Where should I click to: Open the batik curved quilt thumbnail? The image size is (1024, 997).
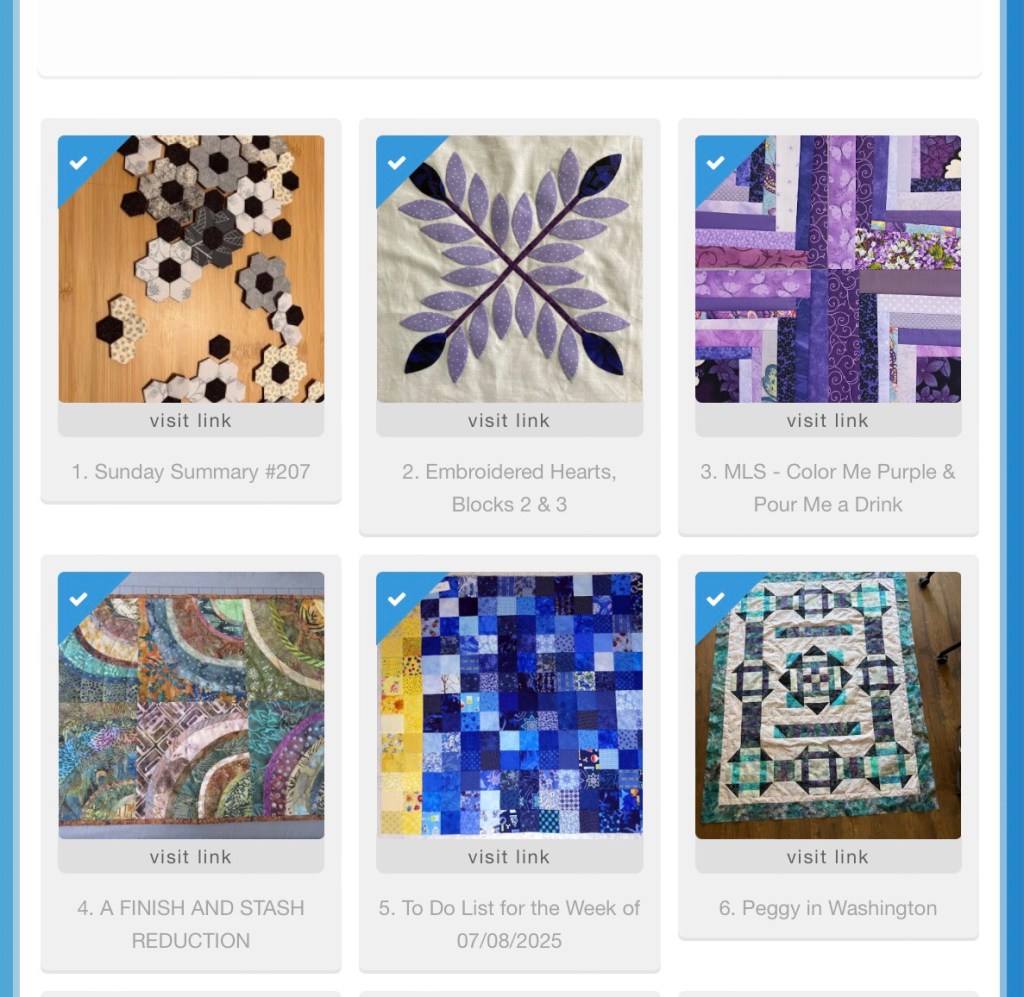point(191,705)
